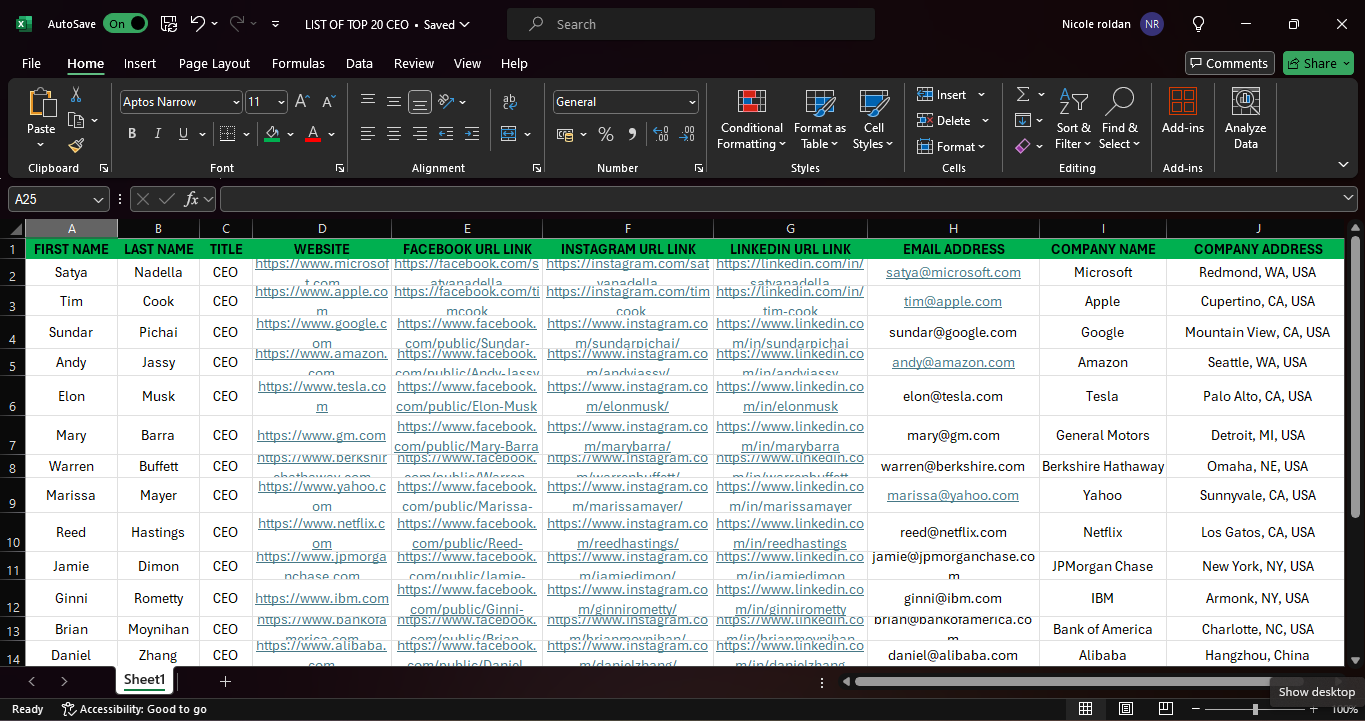Screen dimensions: 1365x721
Task: Click the Search box in the title bar
Action: tap(690, 24)
